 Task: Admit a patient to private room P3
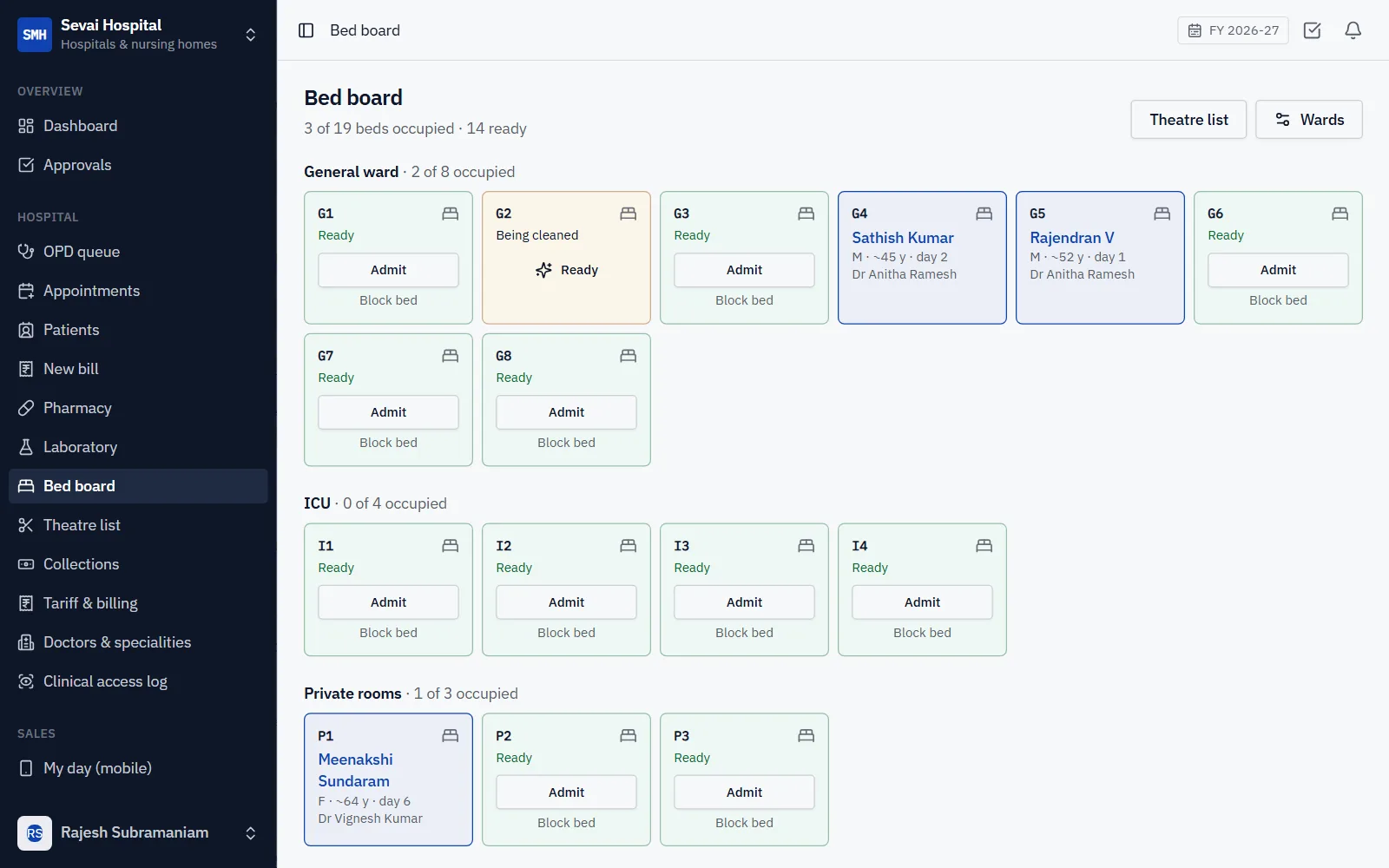click(x=744, y=792)
